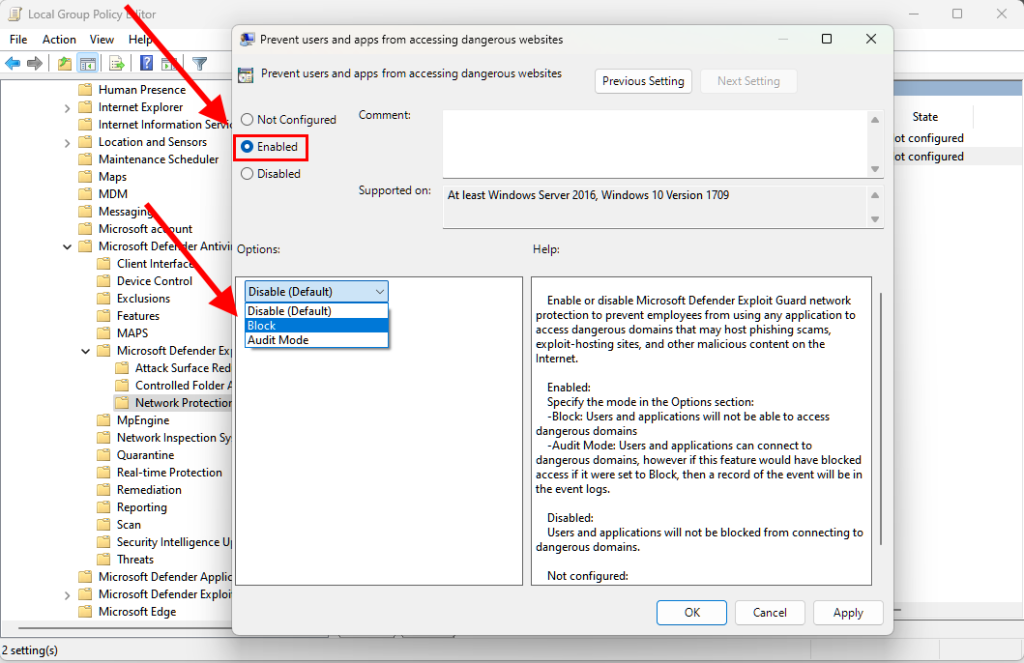The width and height of the screenshot is (1024, 663).
Task: Click the Previous Setting button
Action: click(x=643, y=81)
